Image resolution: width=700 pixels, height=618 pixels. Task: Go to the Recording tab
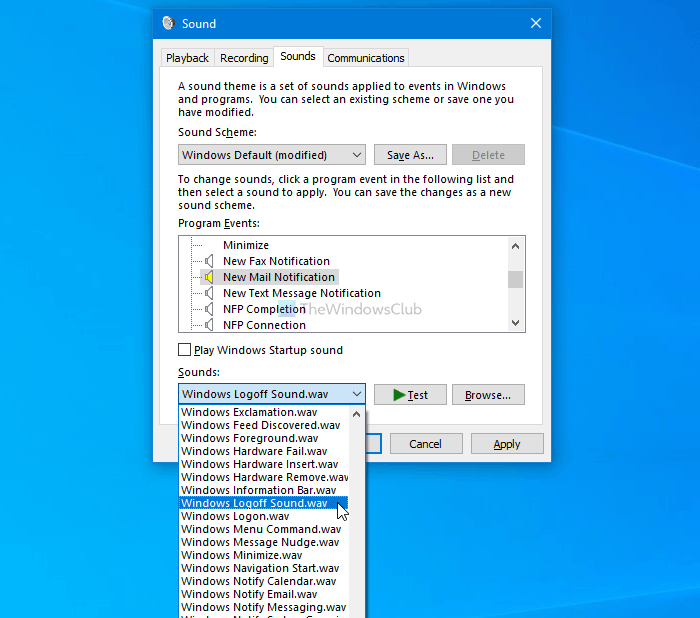point(244,58)
